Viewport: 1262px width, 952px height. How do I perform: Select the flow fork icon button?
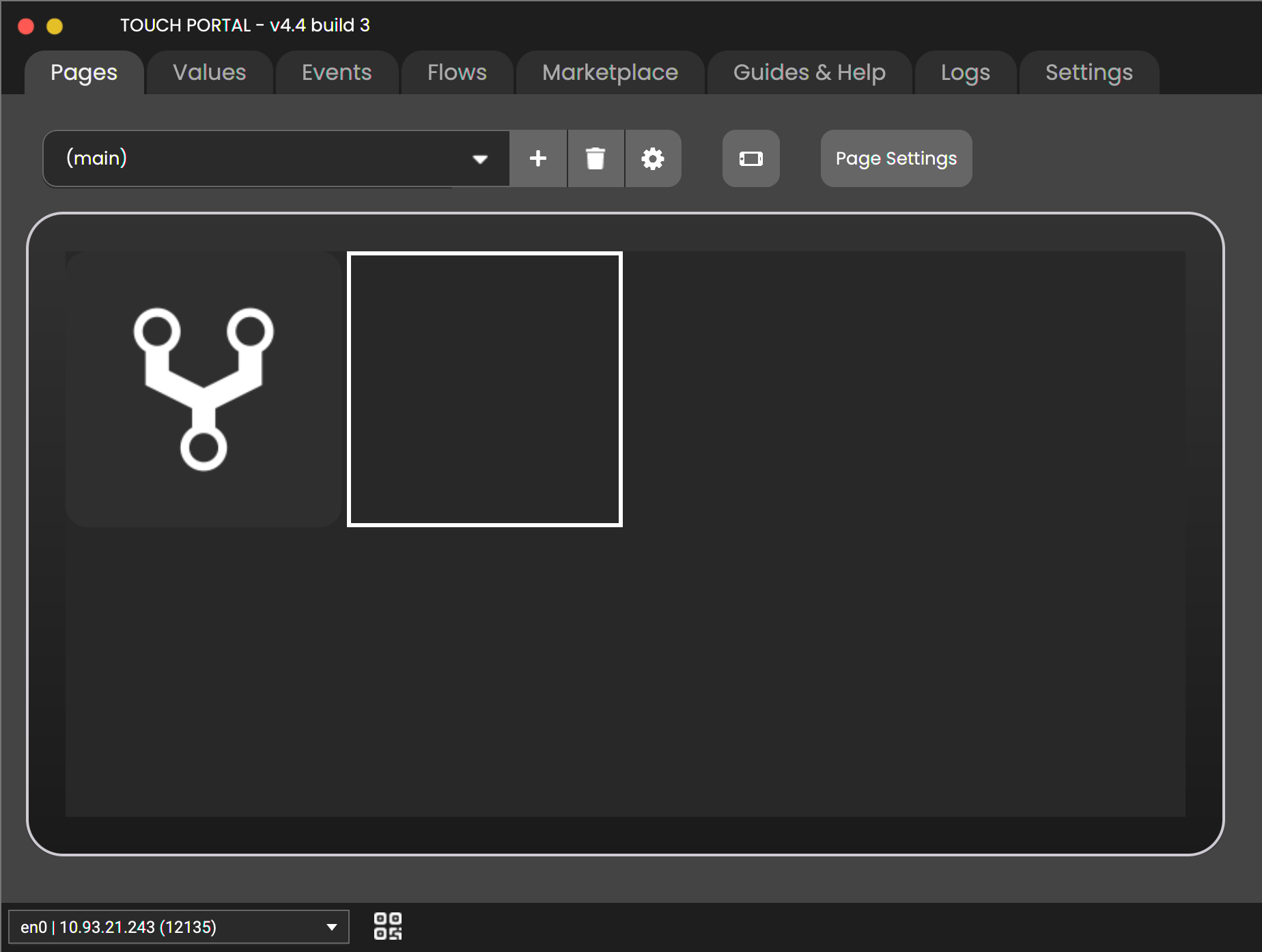(204, 389)
